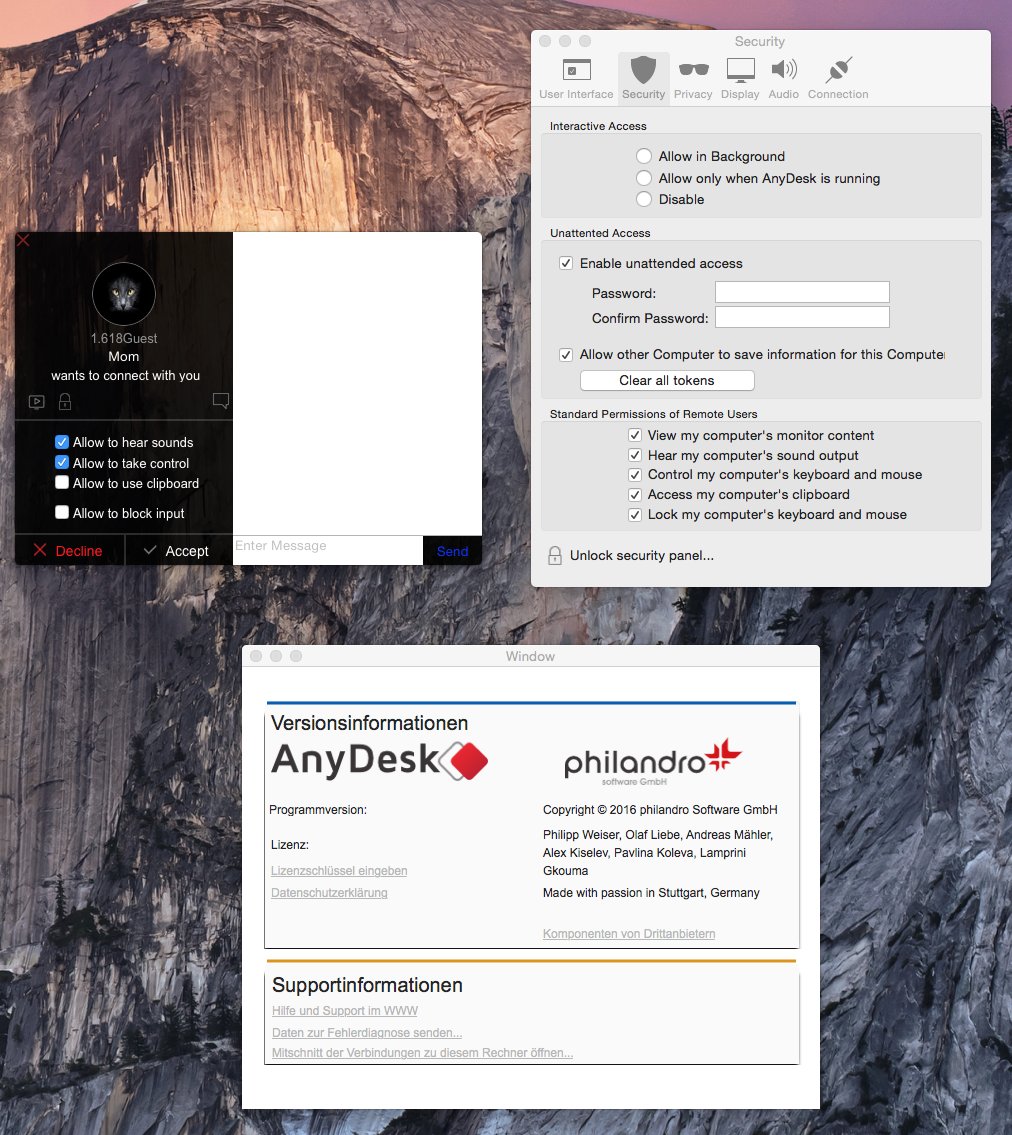Open Hilfe und Support im WWW link

point(345,1010)
